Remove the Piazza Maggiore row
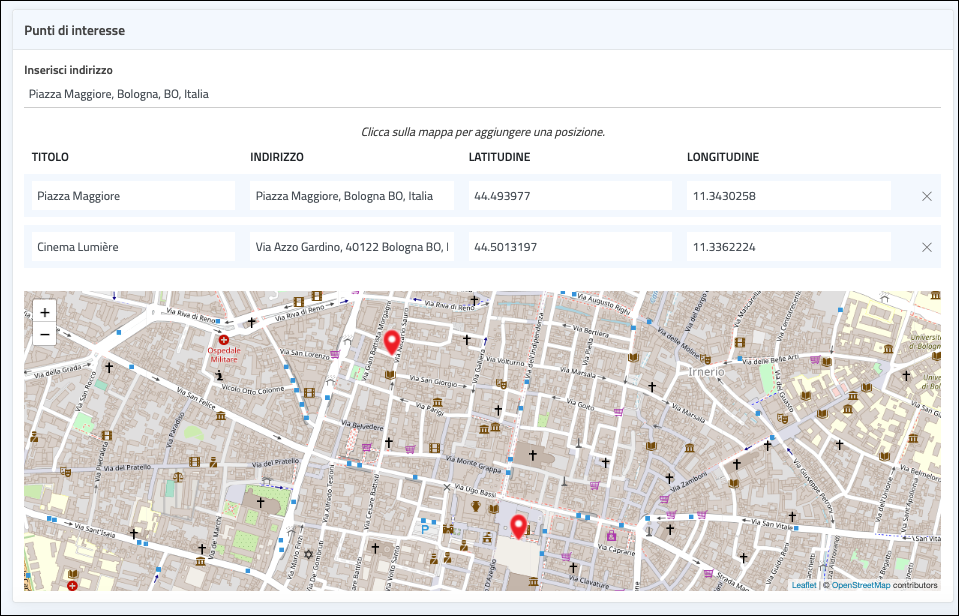Viewport: 959px width, 616px height. tap(926, 196)
